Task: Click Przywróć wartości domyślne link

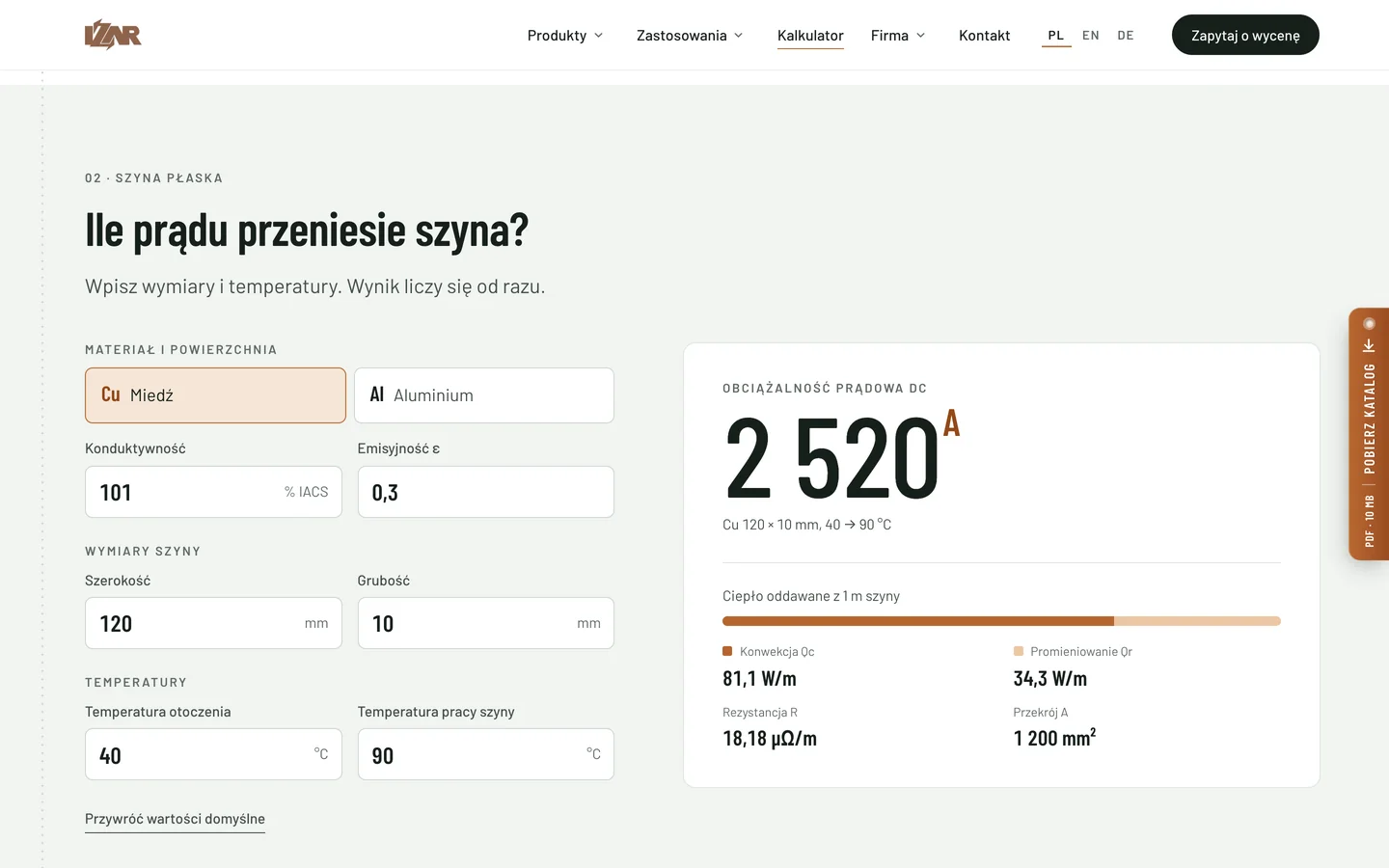Action: [175, 819]
